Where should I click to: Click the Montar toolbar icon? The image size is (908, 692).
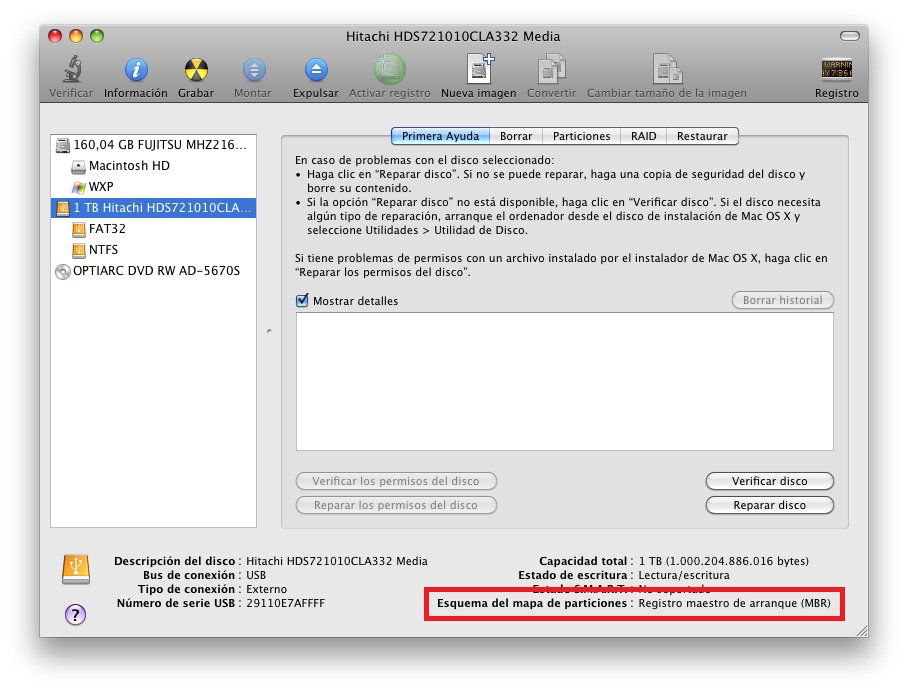point(254,70)
